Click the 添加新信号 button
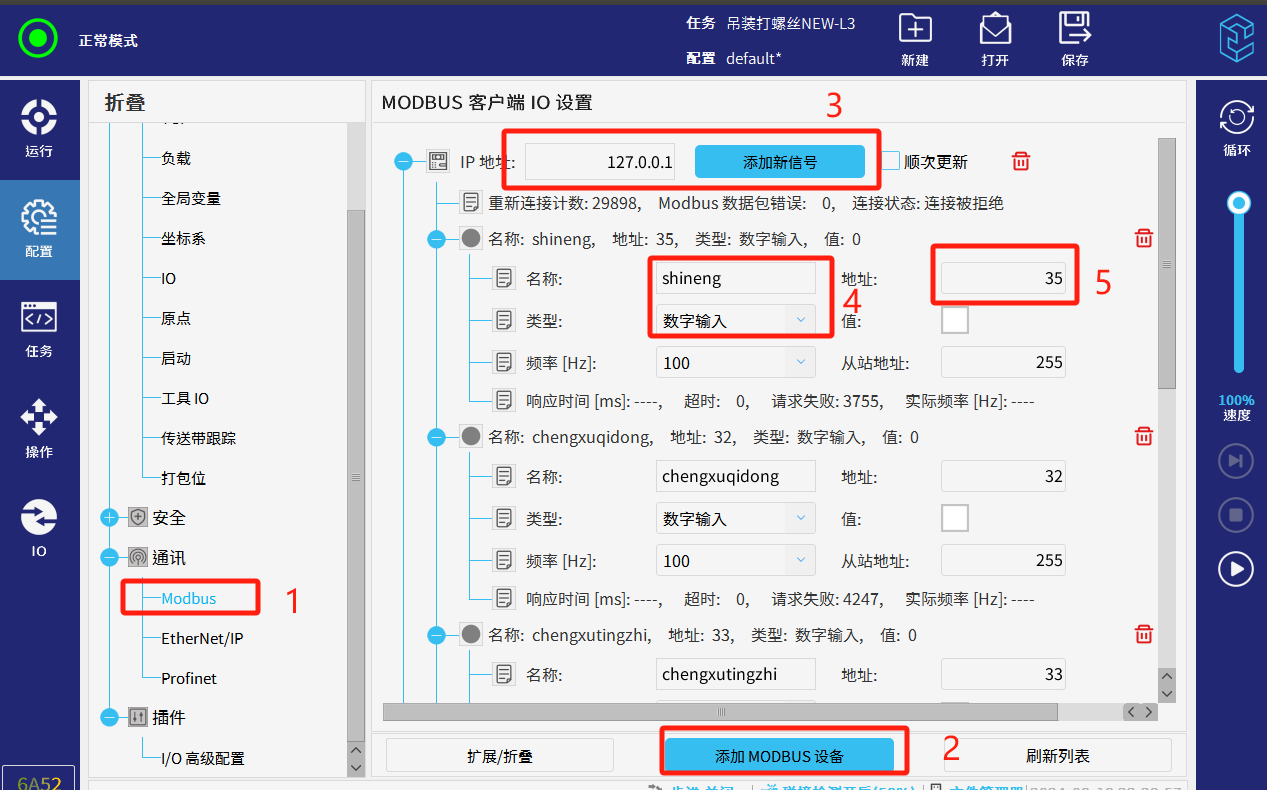The width and height of the screenshot is (1267, 790). [779, 161]
